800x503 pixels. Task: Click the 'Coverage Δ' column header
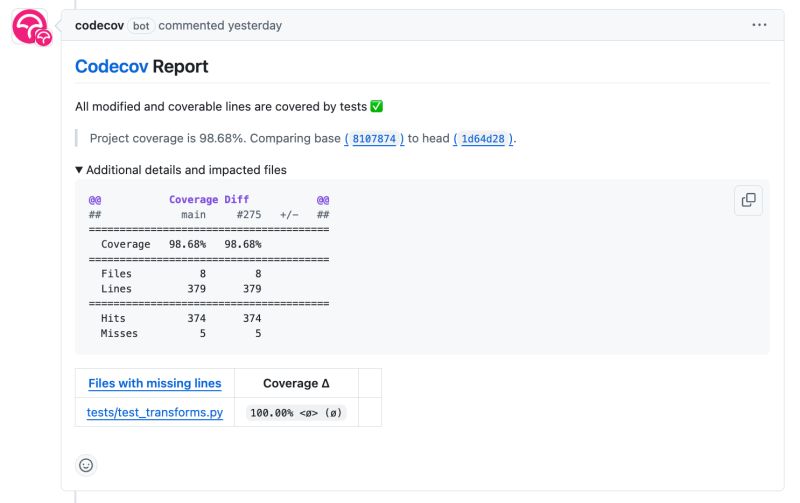tap(296, 383)
